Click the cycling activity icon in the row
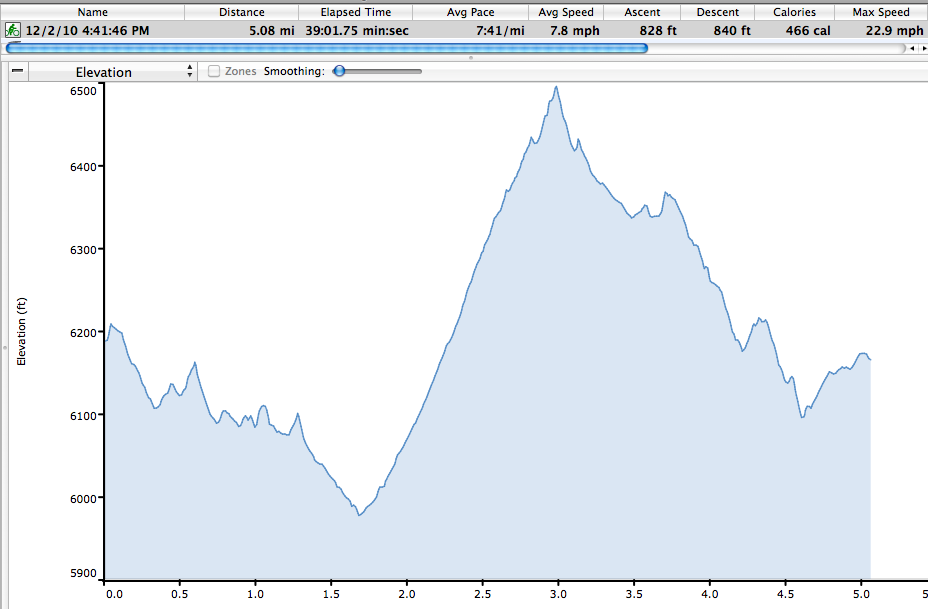928x609 pixels. (13, 31)
